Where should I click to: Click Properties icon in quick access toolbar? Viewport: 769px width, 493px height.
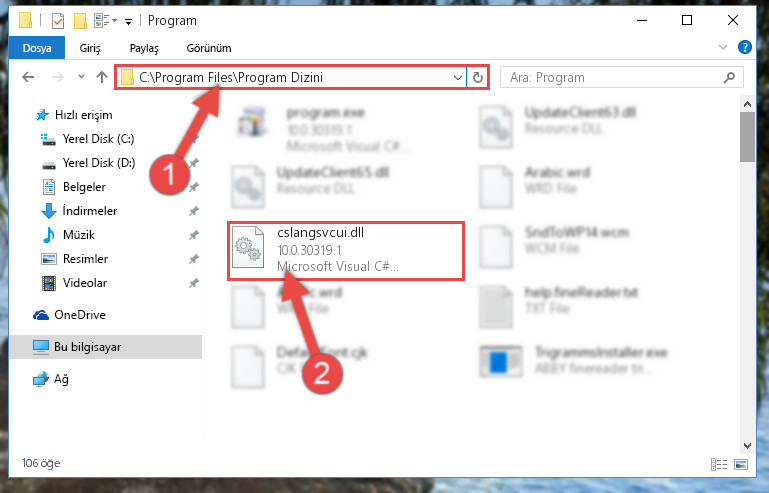tap(58, 21)
